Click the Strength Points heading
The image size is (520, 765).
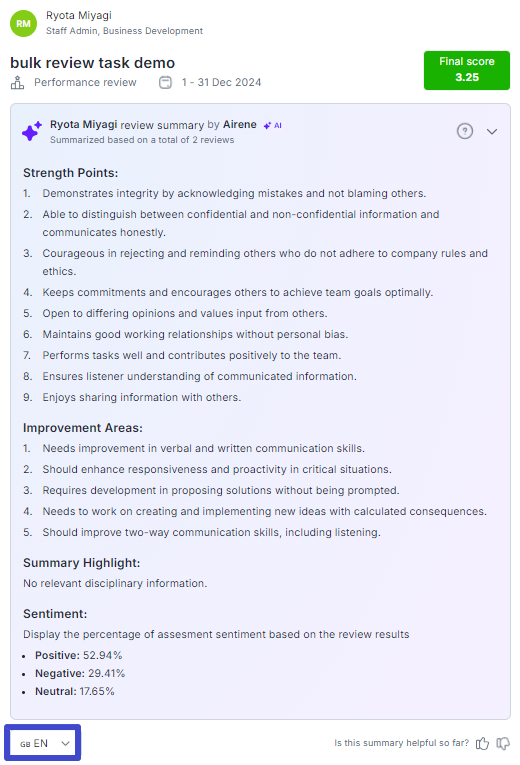(x=71, y=173)
